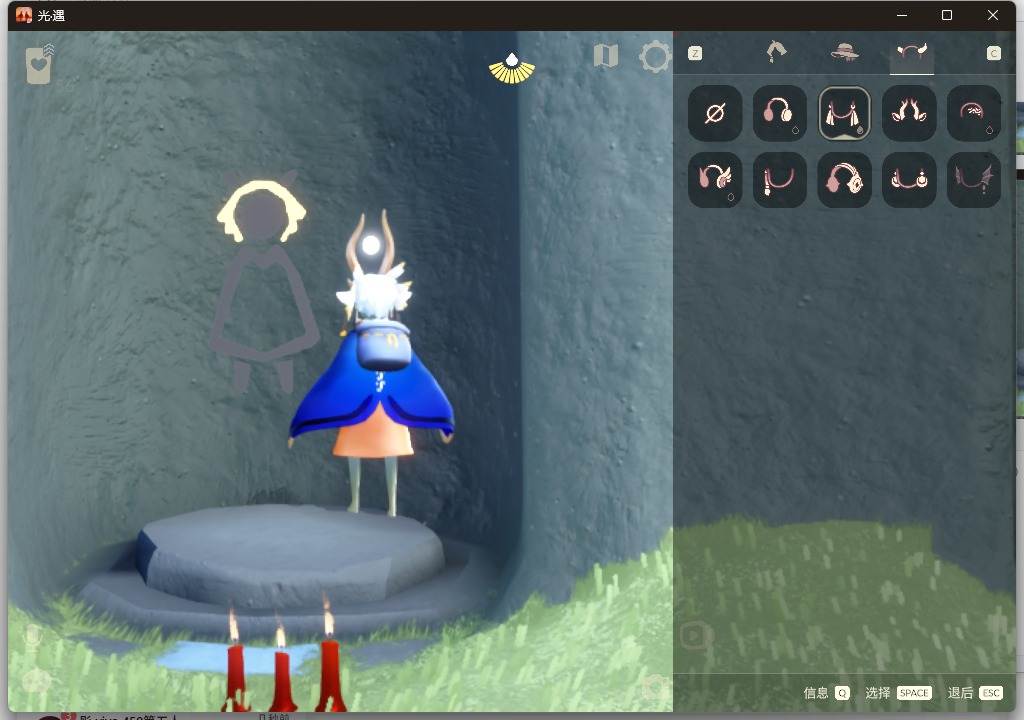Screen dimensions: 1024x720
Task: Choose the earmuffs headphone accessory
Action: pos(779,113)
